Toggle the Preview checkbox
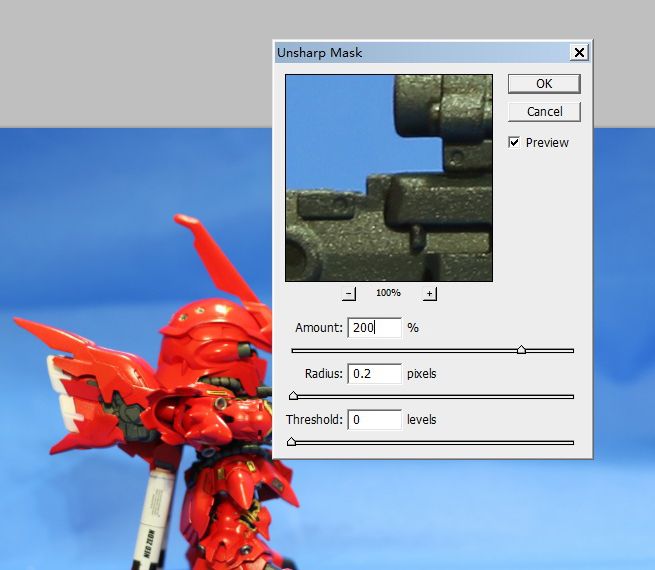This screenshot has width=655, height=570. 514,142
